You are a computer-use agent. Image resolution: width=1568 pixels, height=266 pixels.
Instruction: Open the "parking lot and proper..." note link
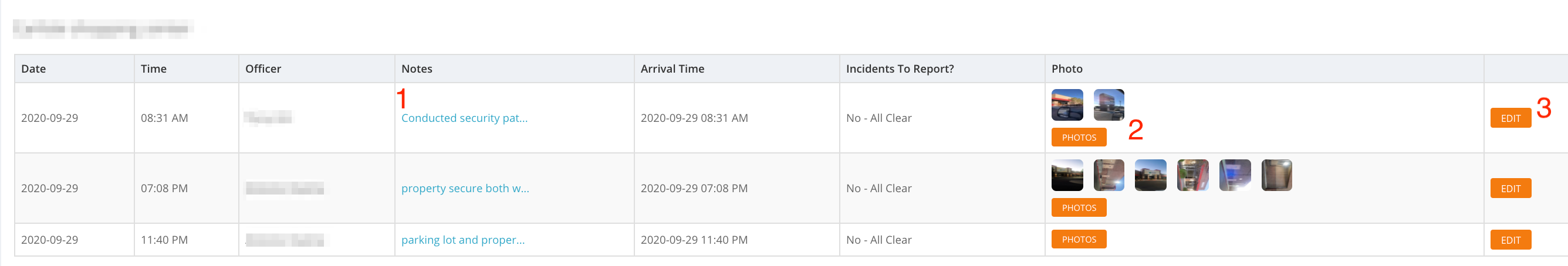[x=462, y=240]
